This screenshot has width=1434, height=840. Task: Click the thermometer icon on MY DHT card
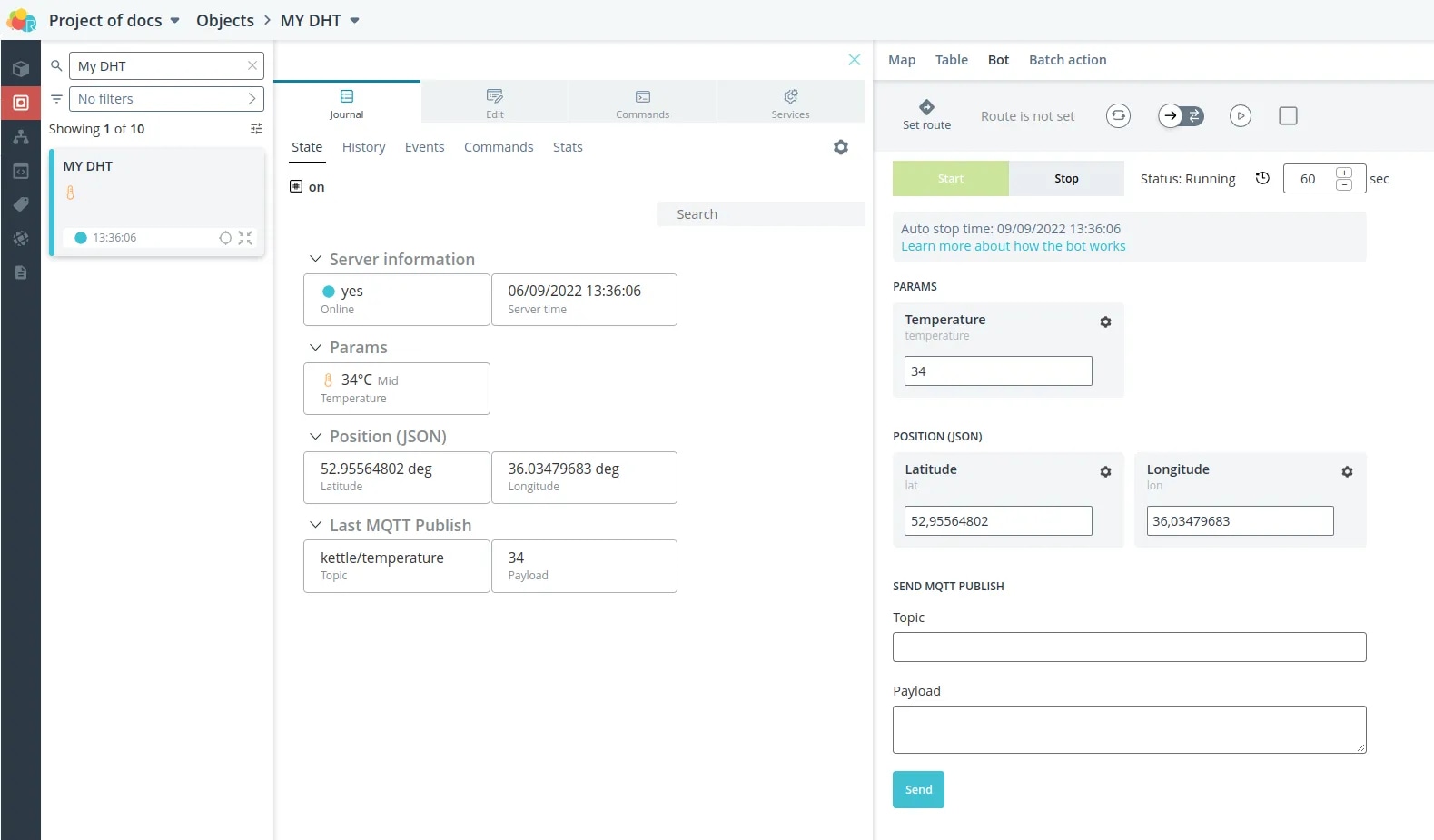[70, 193]
